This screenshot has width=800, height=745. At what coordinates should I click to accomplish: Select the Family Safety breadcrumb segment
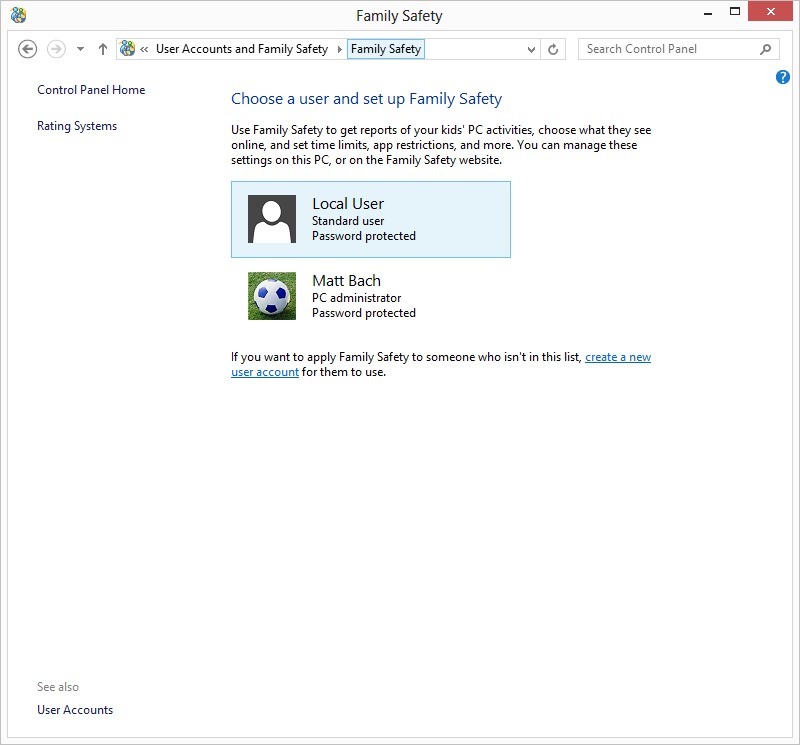tap(386, 49)
